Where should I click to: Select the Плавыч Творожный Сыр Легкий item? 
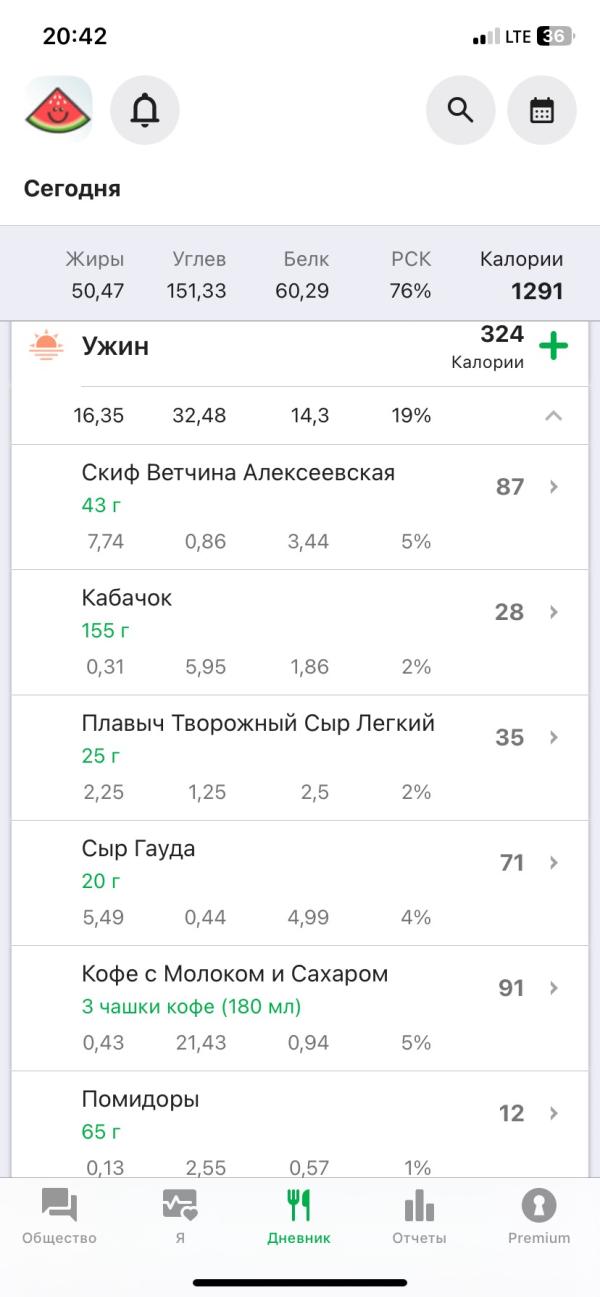[x=300, y=758]
